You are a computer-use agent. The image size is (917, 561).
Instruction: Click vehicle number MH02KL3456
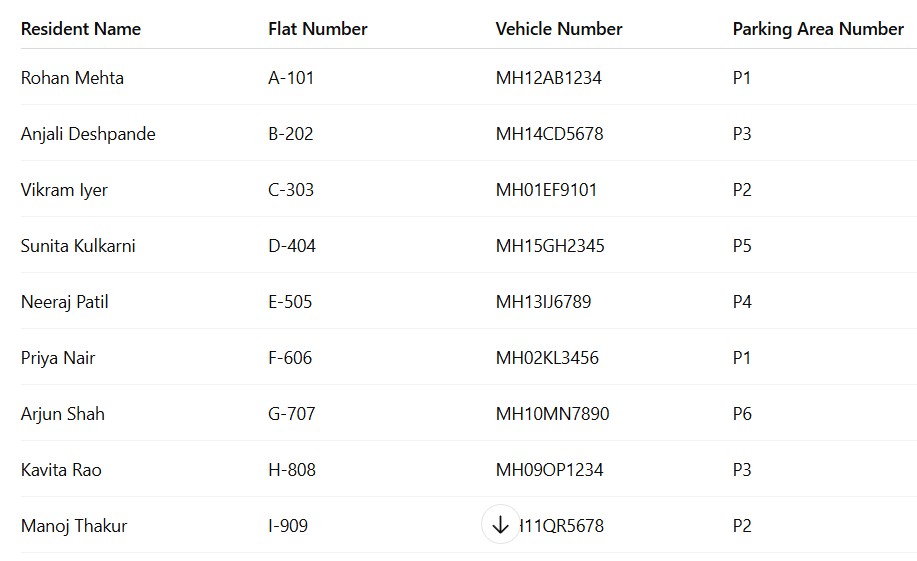tap(547, 358)
